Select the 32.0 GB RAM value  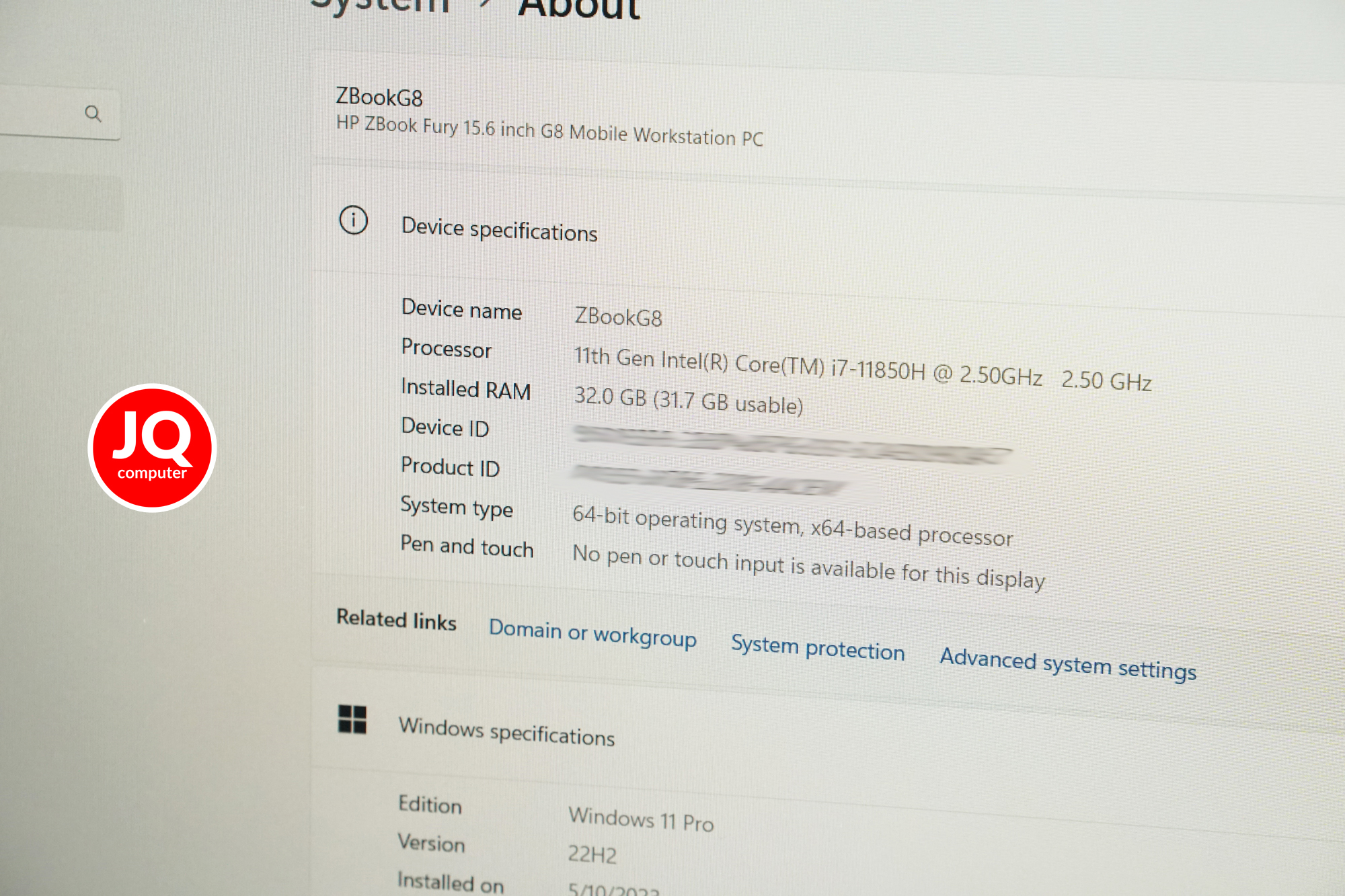(689, 401)
